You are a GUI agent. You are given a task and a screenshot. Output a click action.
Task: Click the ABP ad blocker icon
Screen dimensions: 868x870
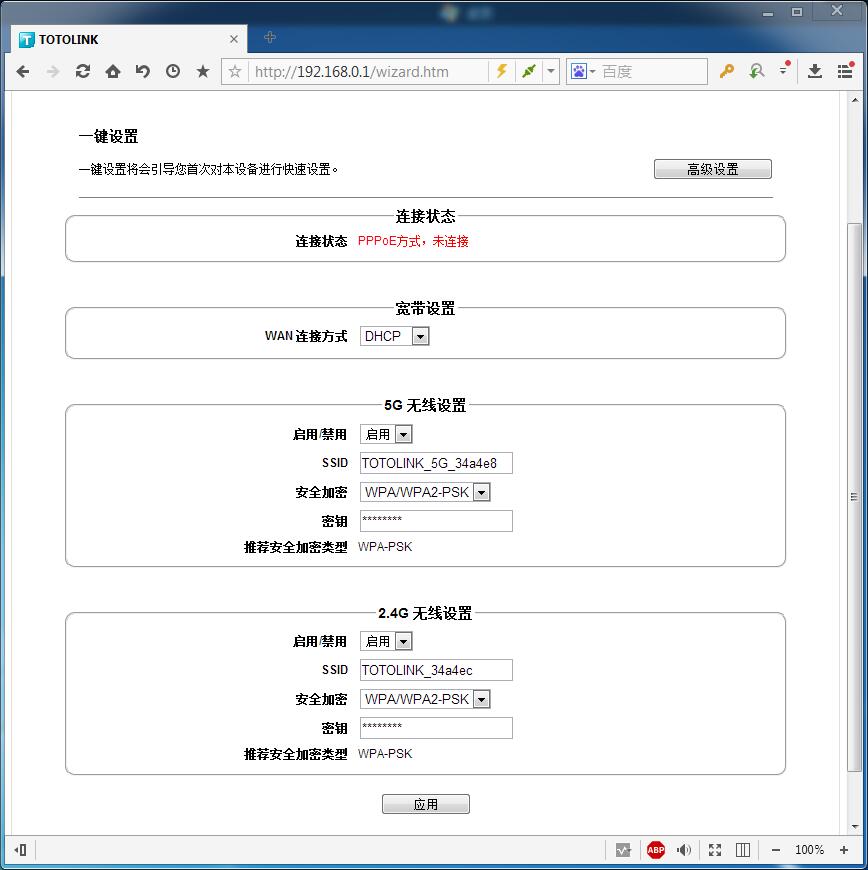[655, 850]
